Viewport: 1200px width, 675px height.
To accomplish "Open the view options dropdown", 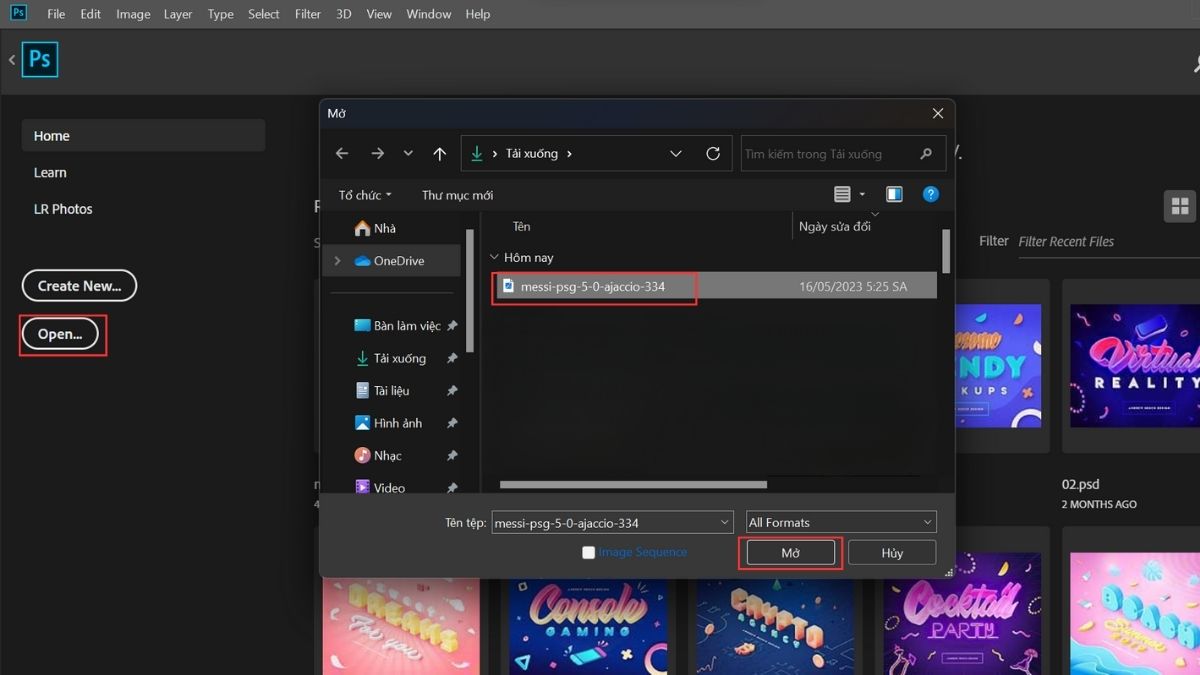I will pos(862,195).
